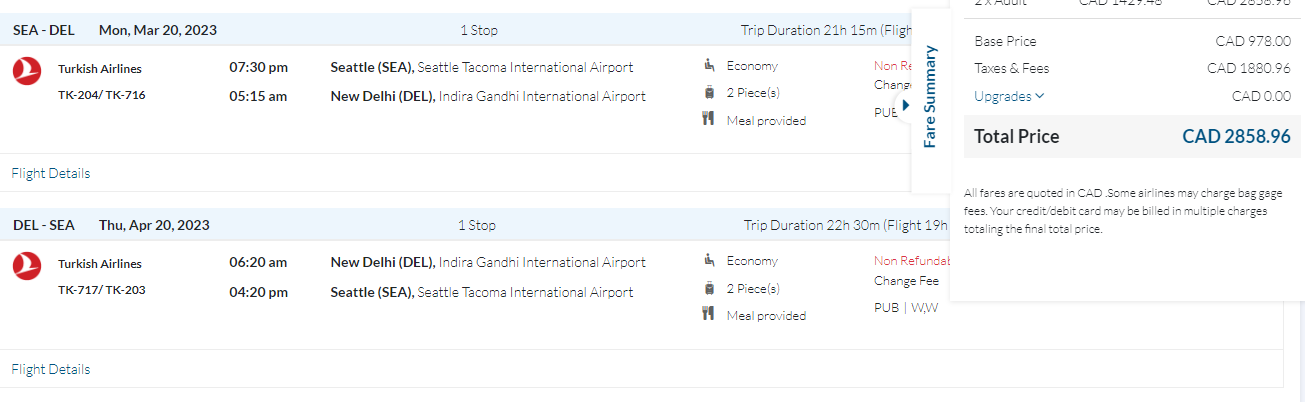Click the Turkish Airlines logo on DEL-SEA flight

pyautogui.click(x=26, y=265)
